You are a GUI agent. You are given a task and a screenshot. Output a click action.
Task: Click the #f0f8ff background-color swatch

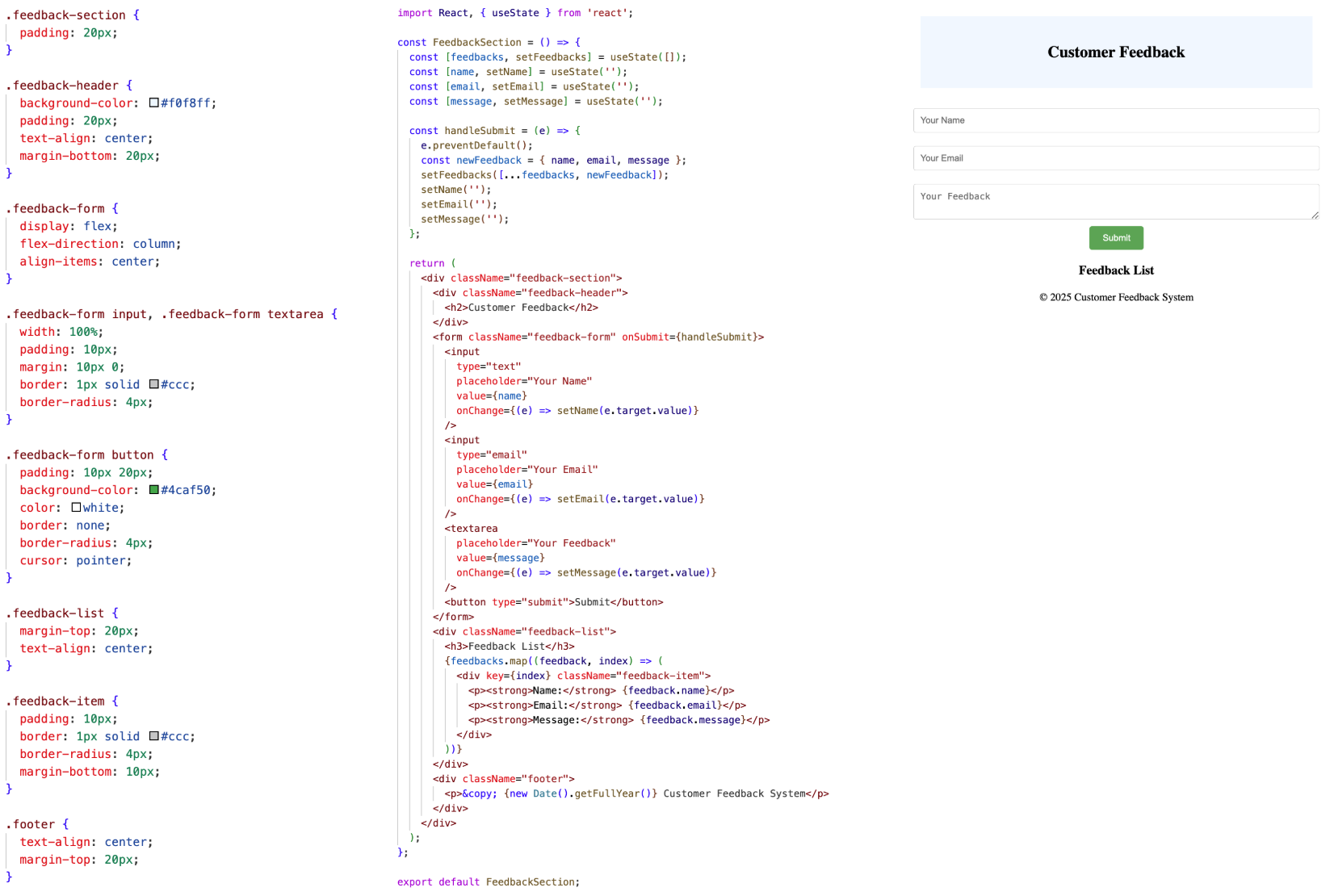(153, 103)
